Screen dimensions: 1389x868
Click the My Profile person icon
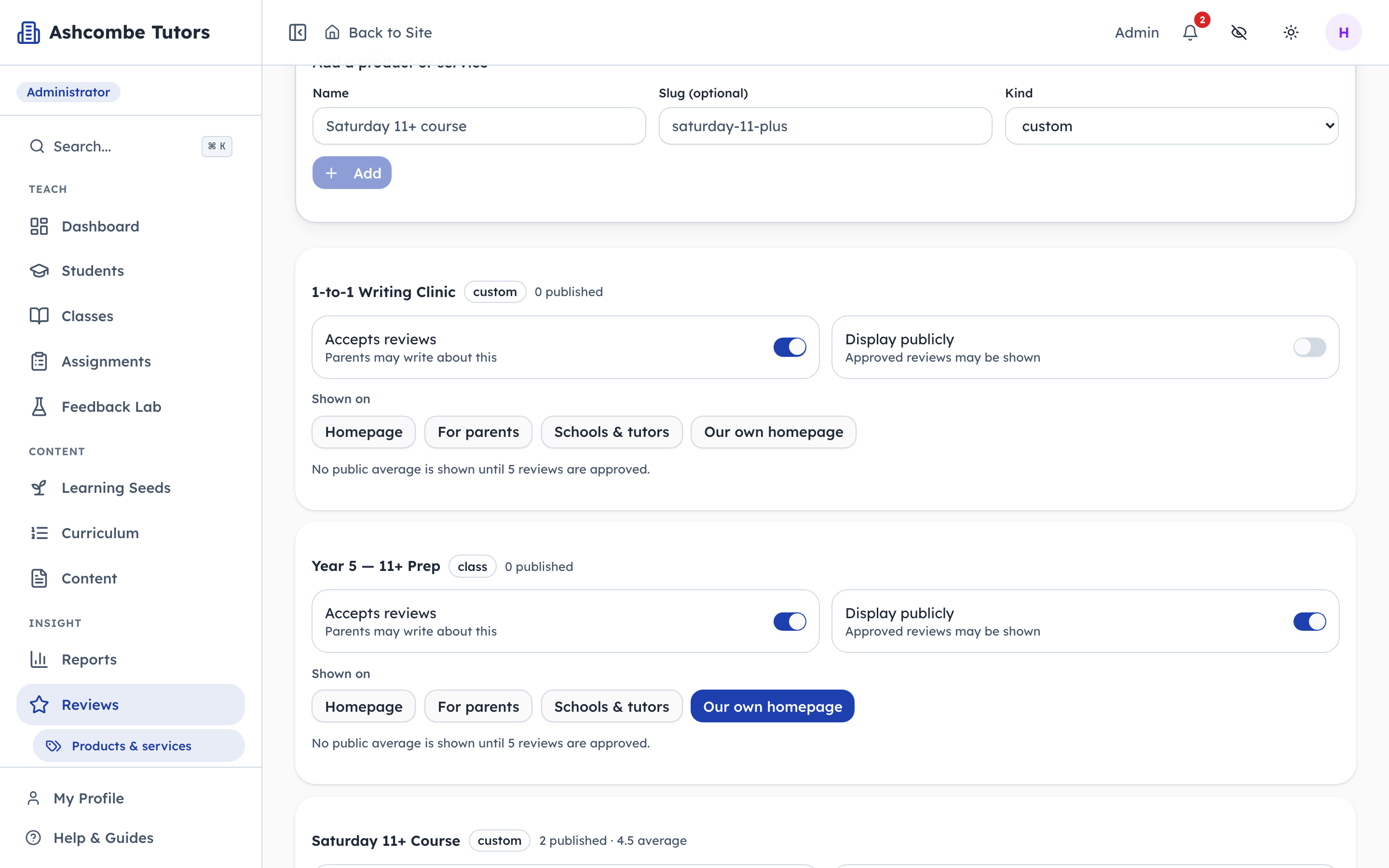click(x=33, y=798)
